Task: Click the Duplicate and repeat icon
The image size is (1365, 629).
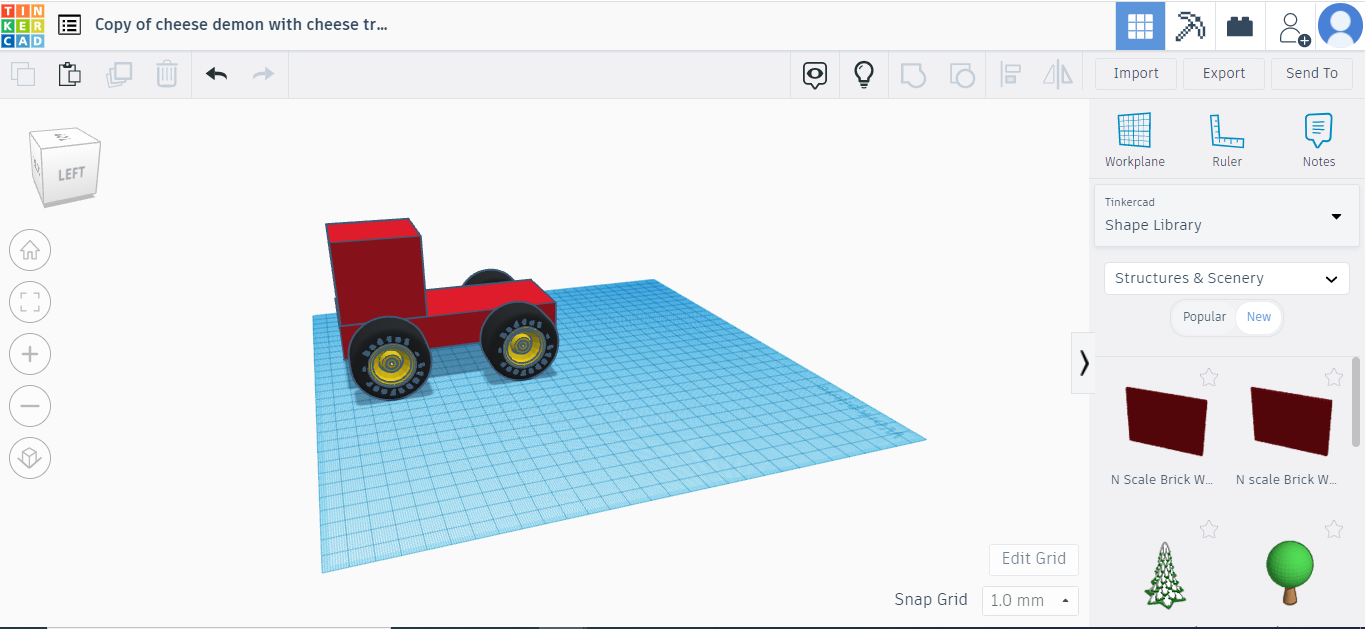Action: coord(119,74)
